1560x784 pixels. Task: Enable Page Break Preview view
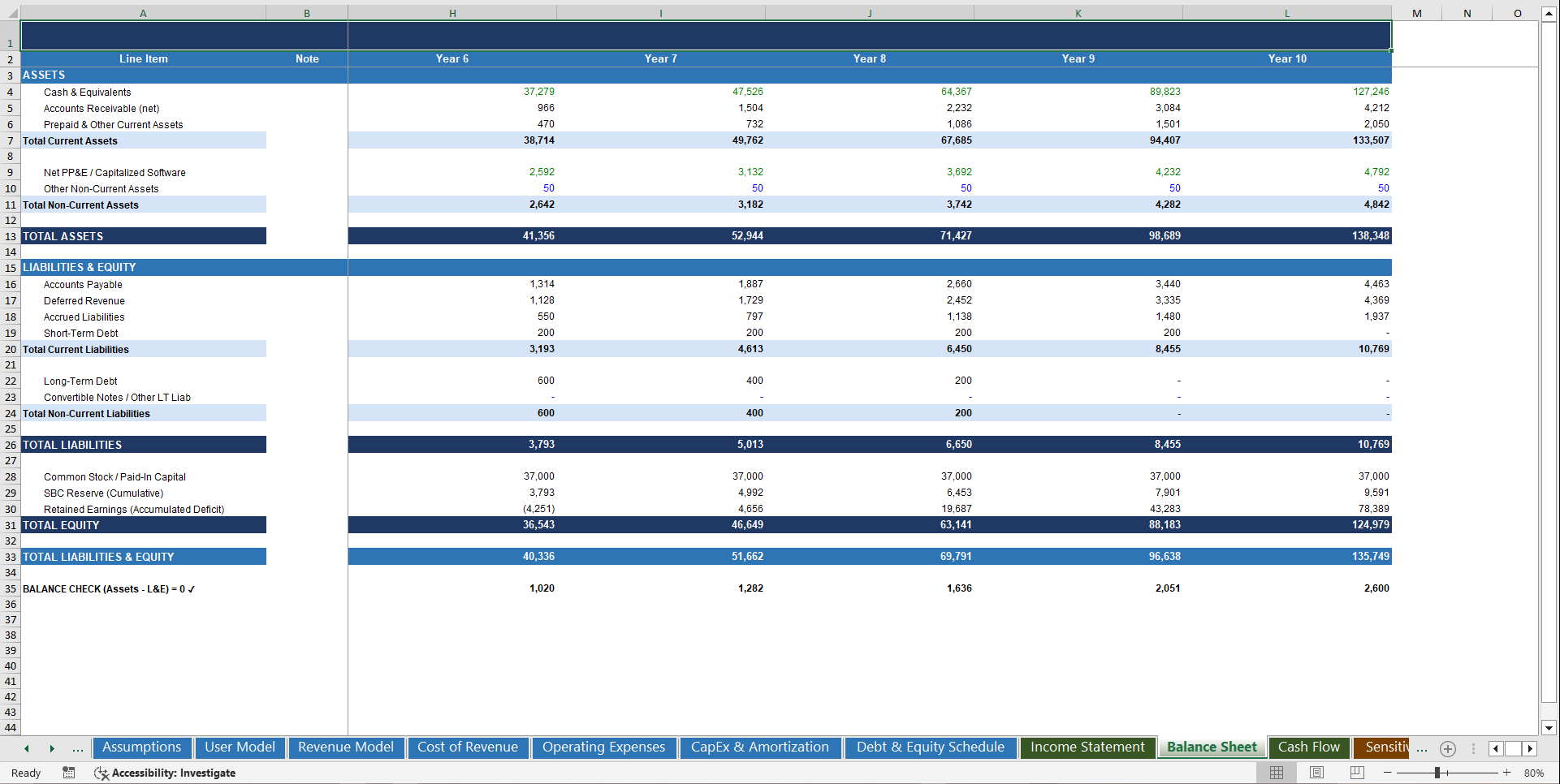[1356, 772]
